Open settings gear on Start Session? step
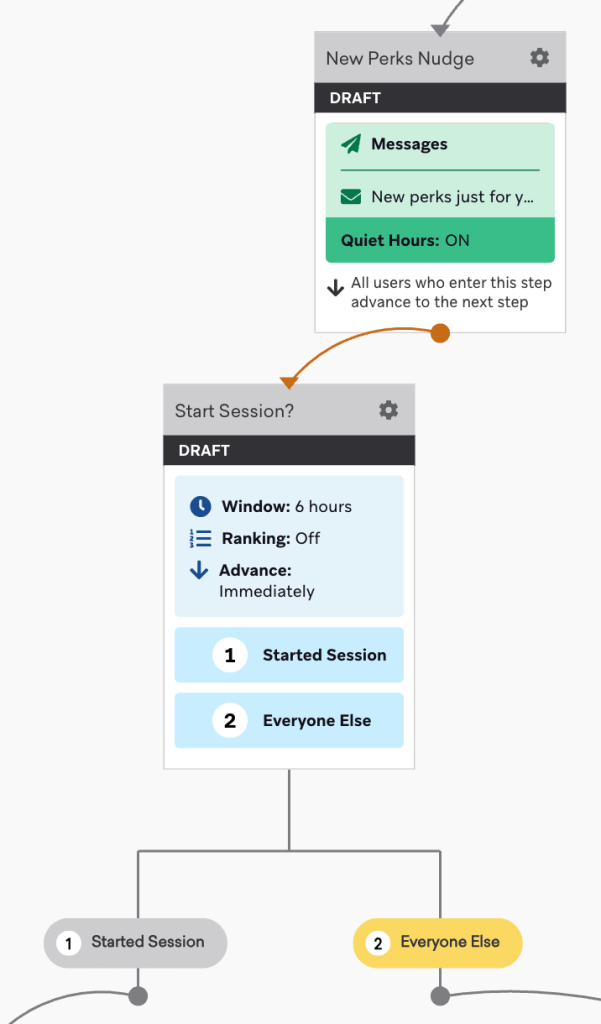Image resolution: width=601 pixels, height=1024 pixels. point(388,410)
